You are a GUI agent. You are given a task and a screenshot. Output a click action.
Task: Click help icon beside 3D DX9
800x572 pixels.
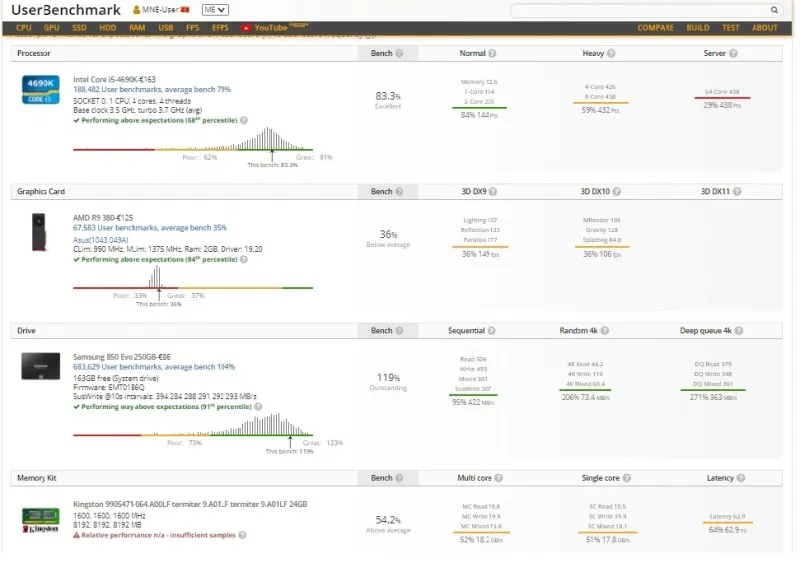493,191
